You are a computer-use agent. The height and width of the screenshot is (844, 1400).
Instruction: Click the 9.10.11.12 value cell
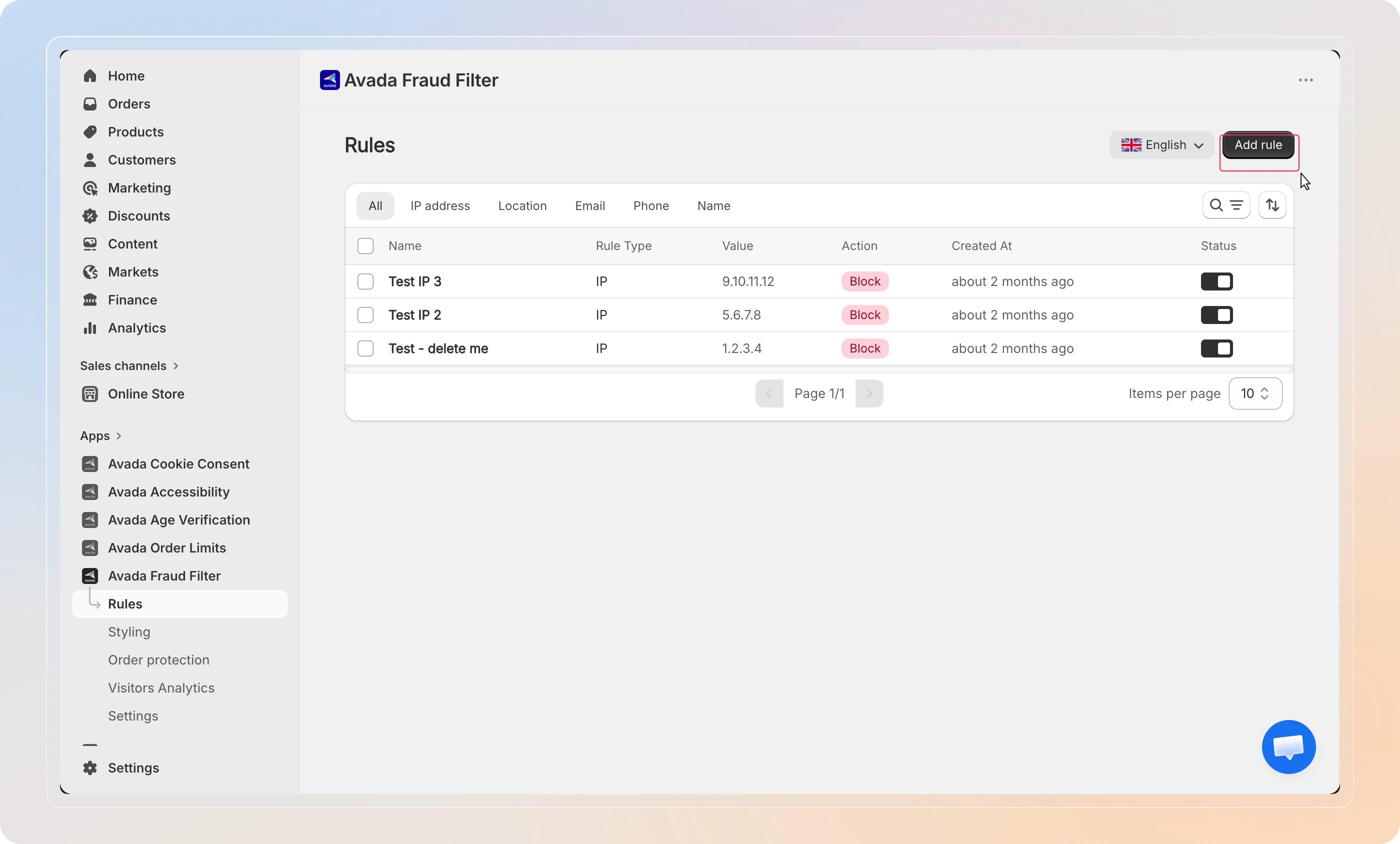(x=747, y=281)
